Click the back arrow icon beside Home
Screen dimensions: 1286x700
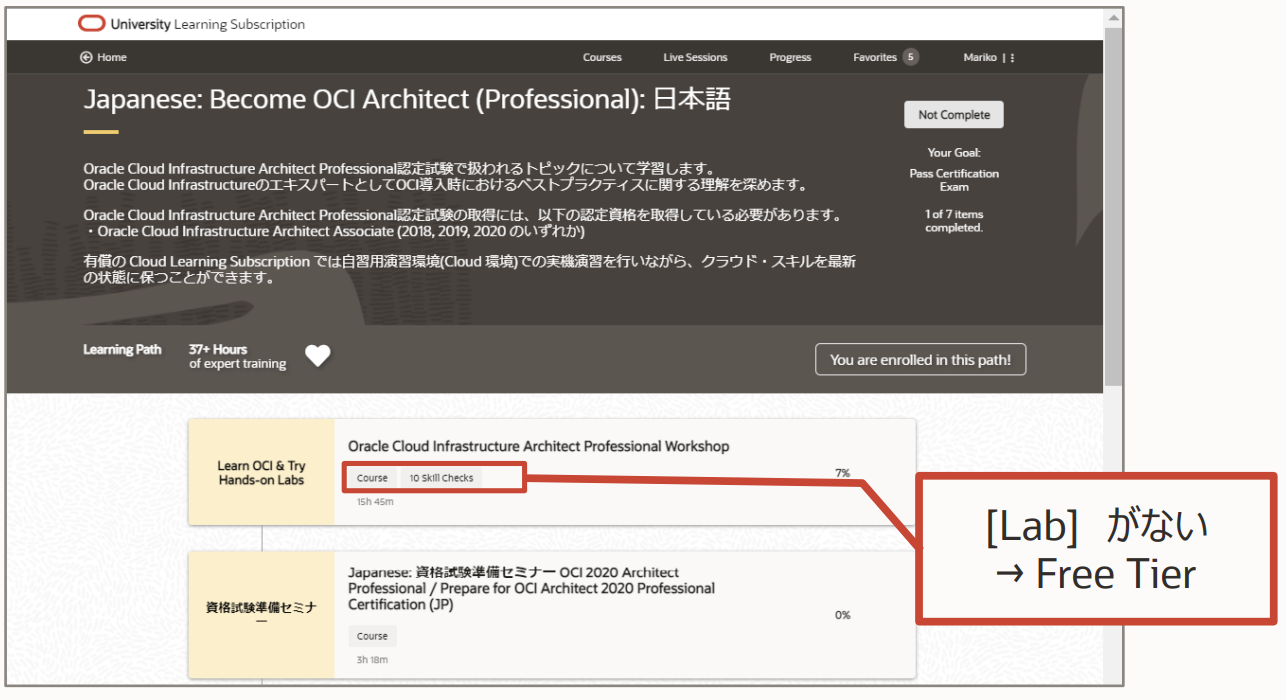point(86,58)
